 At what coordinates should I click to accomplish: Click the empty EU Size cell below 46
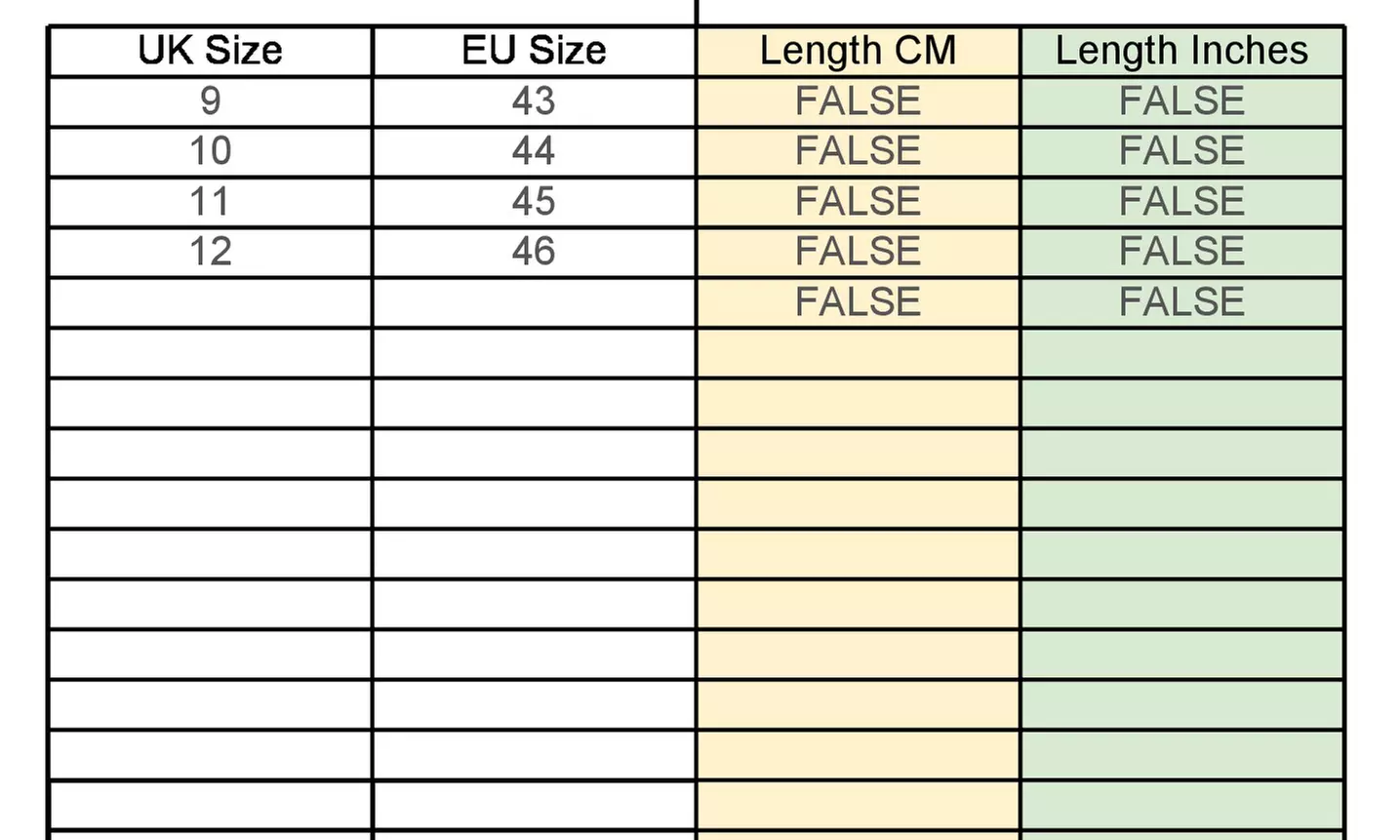(x=534, y=302)
